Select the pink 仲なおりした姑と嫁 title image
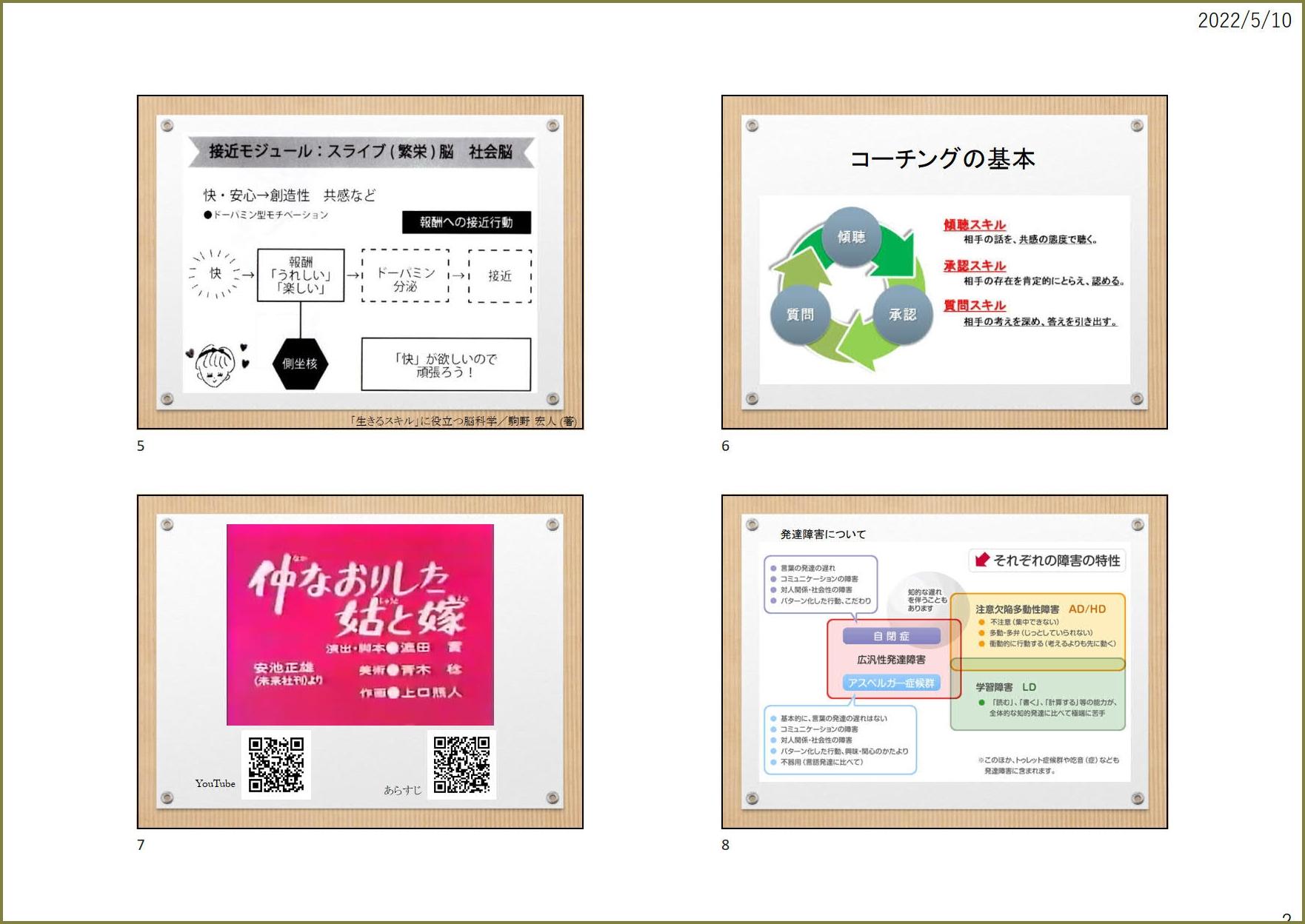The height and width of the screenshot is (924, 1305). pyautogui.click(x=360, y=625)
